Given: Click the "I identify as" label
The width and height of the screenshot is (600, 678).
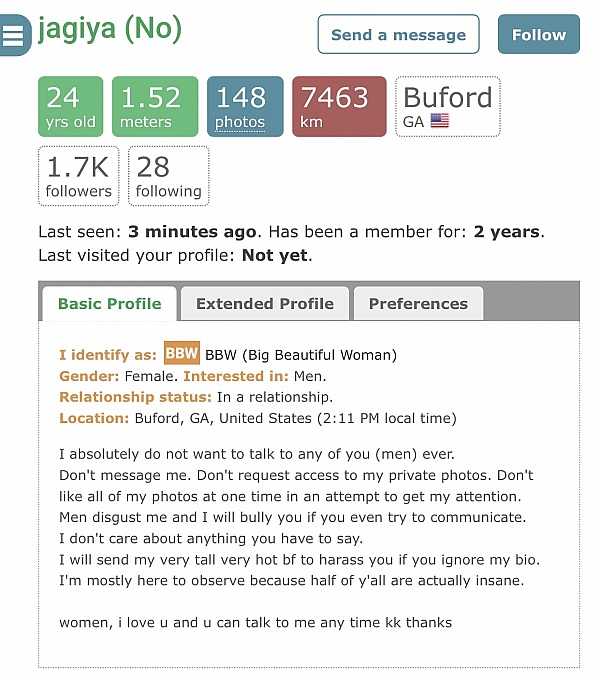Looking at the screenshot, I should point(108,355).
